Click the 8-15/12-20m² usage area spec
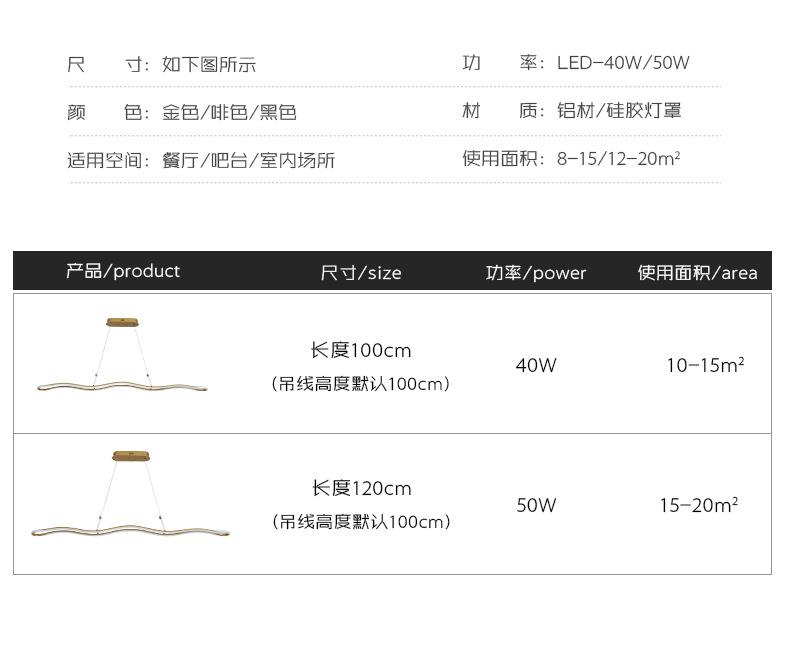The image size is (790, 653). (x=619, y=158)
